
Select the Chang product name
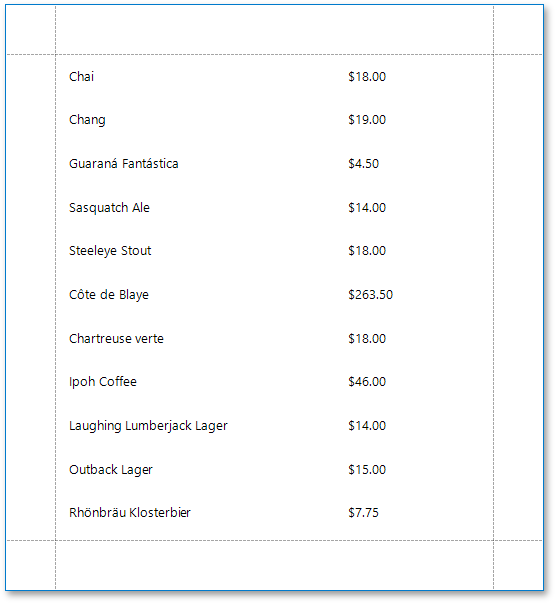(87, 120)
